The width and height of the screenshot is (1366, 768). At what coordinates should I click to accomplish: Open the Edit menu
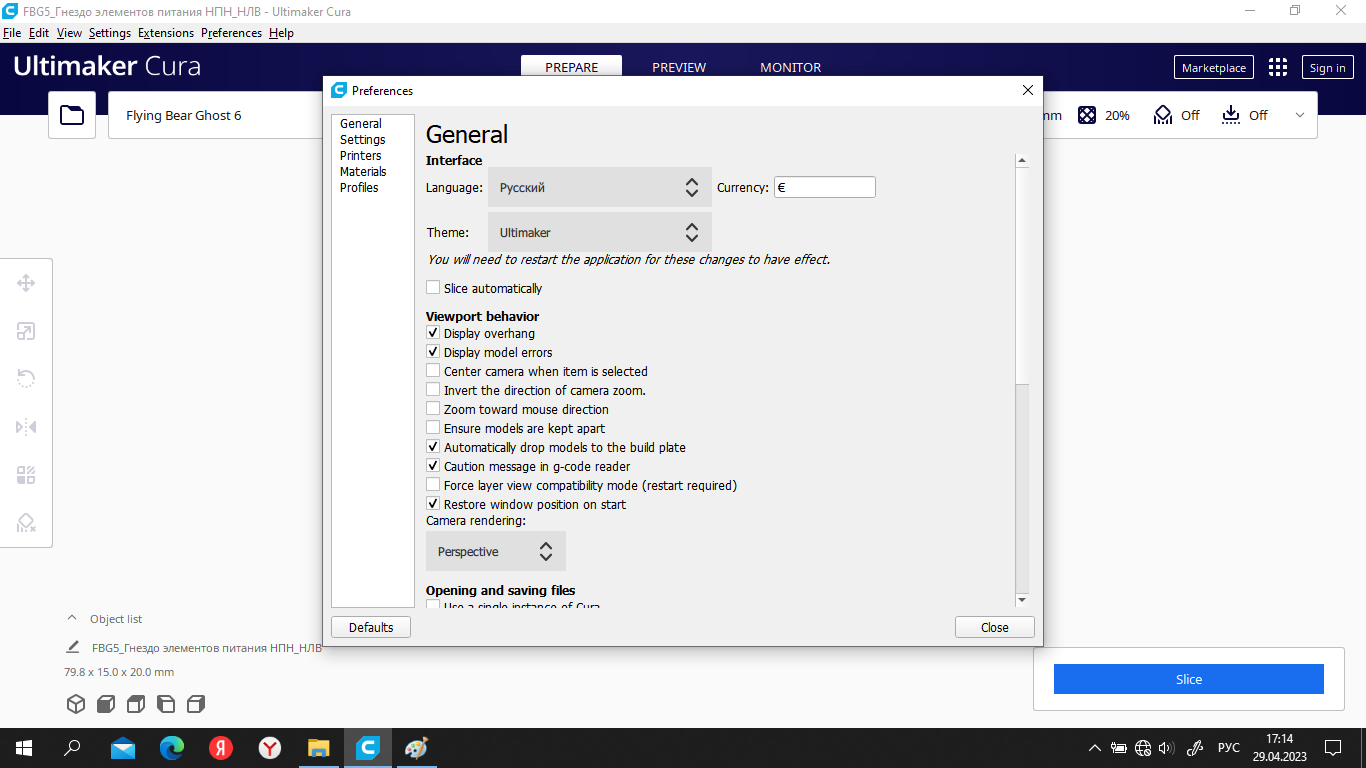tap(39, 33)
